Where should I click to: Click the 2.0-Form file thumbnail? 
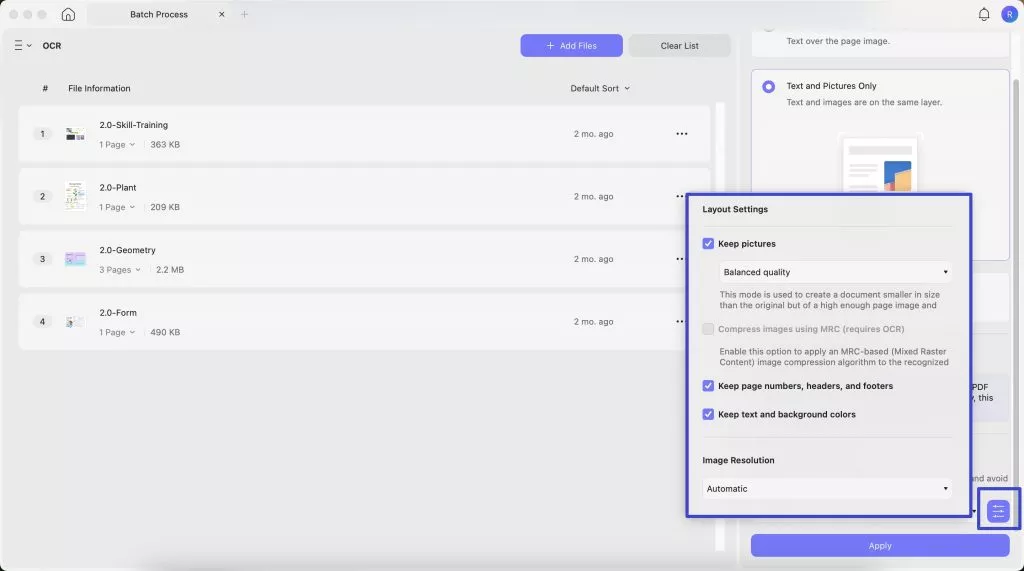(75, 321)
